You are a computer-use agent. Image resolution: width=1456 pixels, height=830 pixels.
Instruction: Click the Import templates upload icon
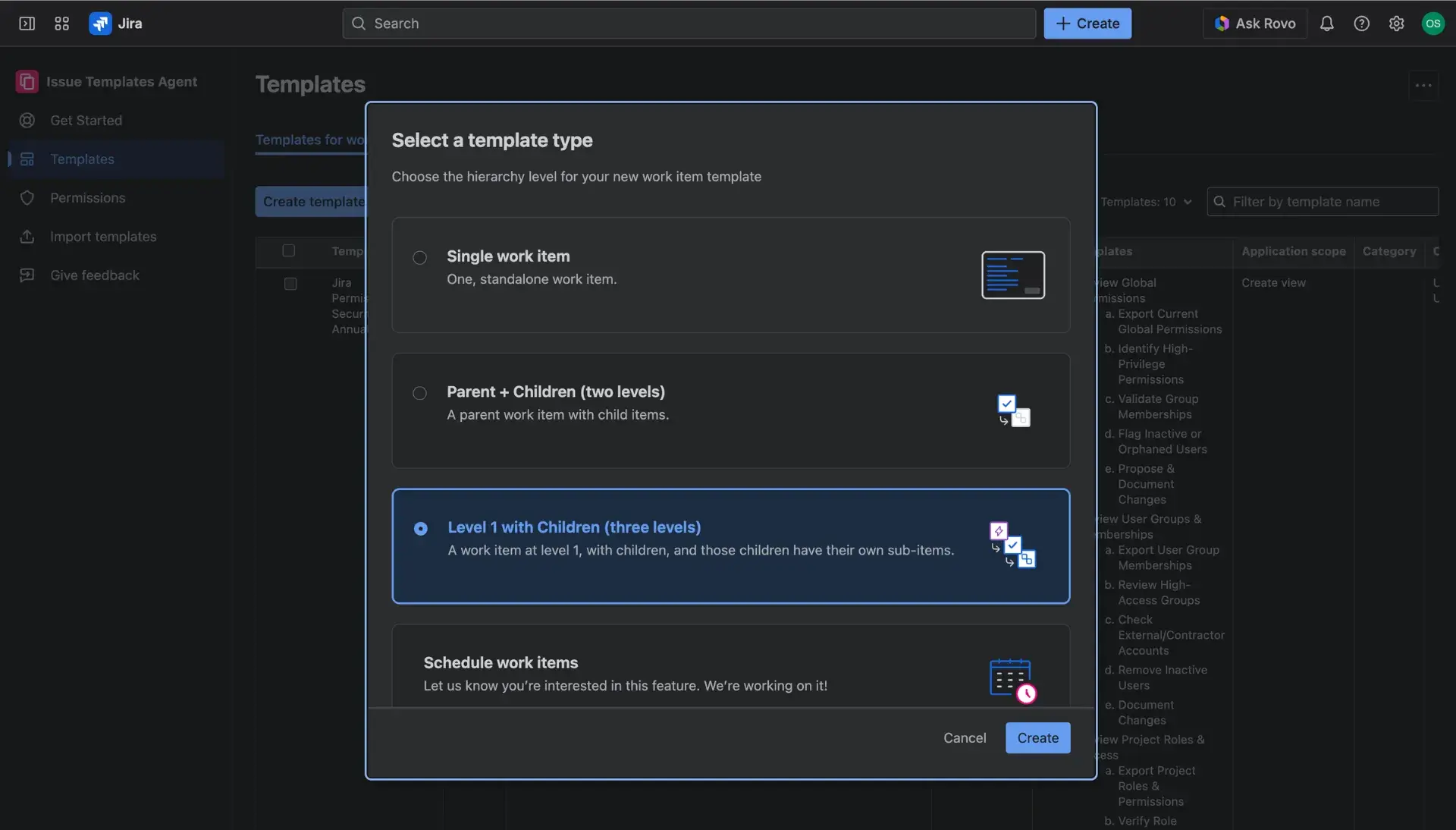[27, 237]
